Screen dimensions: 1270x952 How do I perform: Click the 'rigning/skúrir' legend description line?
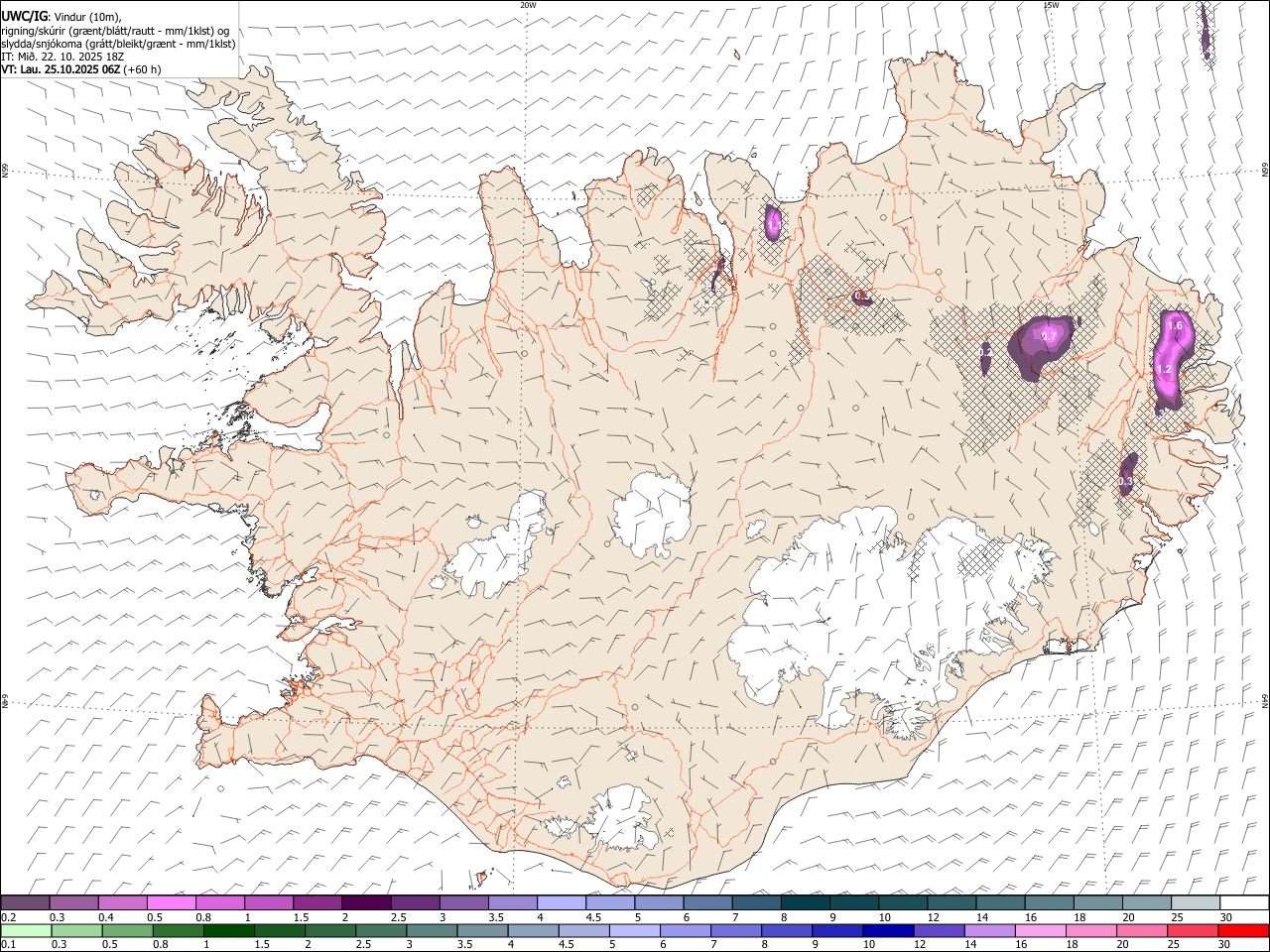115,31
